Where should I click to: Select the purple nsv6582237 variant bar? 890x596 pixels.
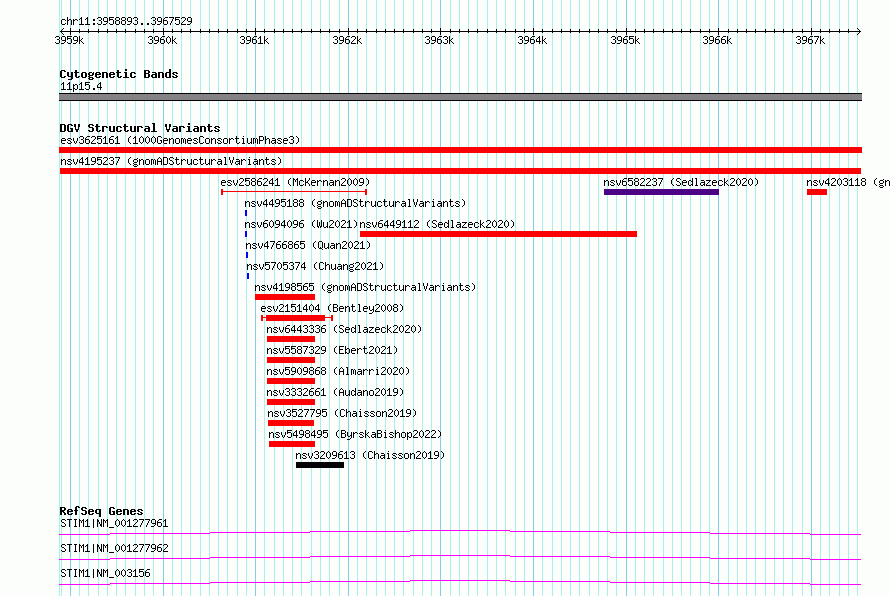pyautogui.click(x=661, y=192)
